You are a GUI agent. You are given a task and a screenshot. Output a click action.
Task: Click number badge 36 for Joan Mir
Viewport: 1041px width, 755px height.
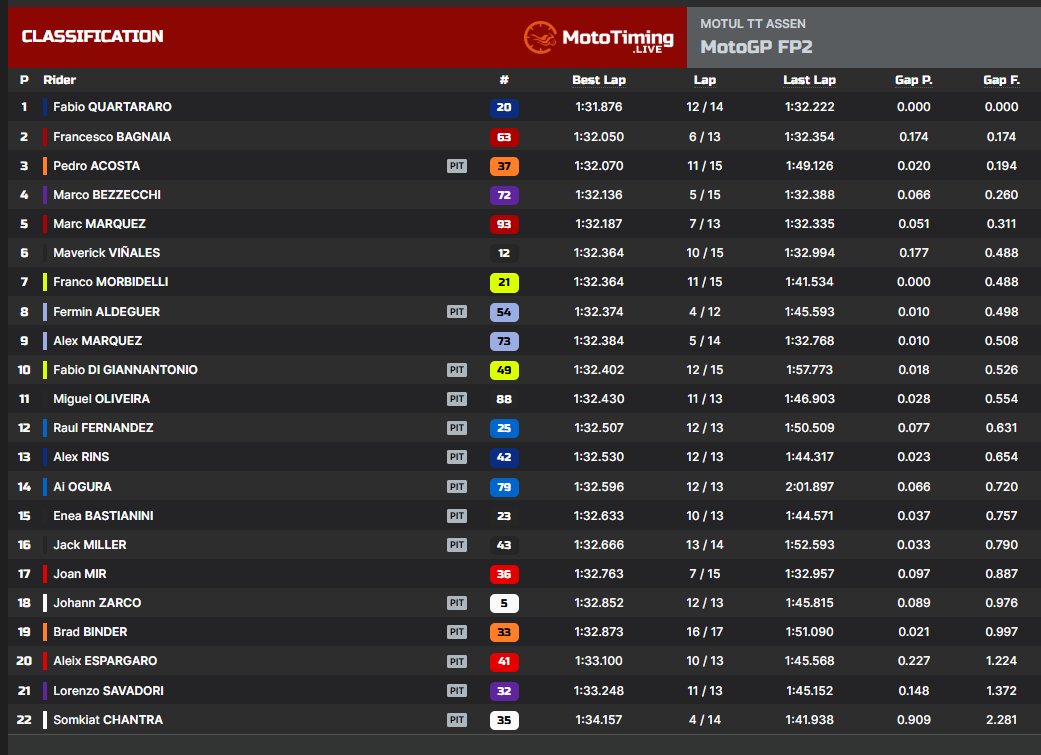pyautogui.click(x=504, y=574)
